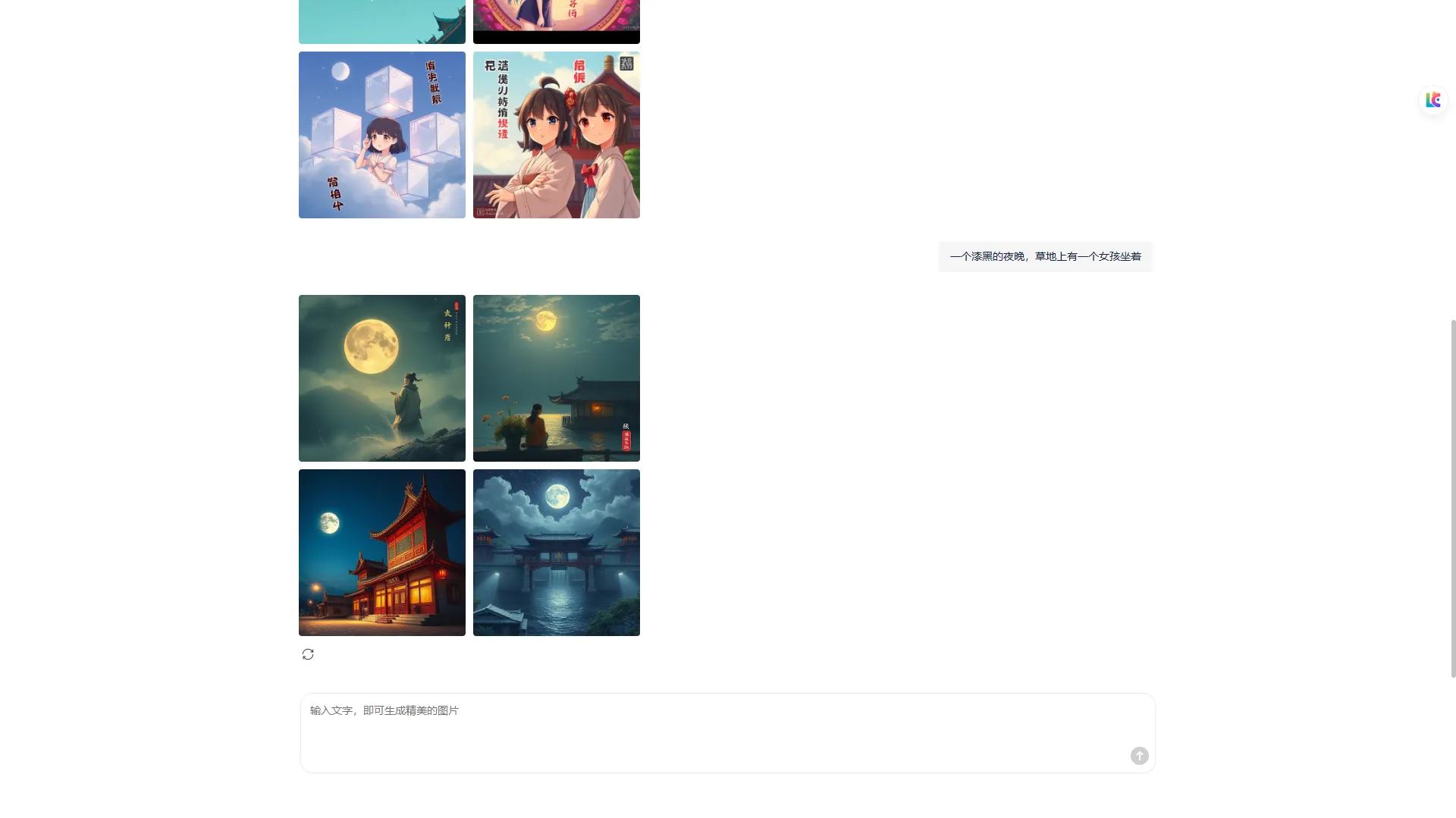Open thumbnail of girl sitting by lake pavilion

pyautogui.click(x=557, y=378)
